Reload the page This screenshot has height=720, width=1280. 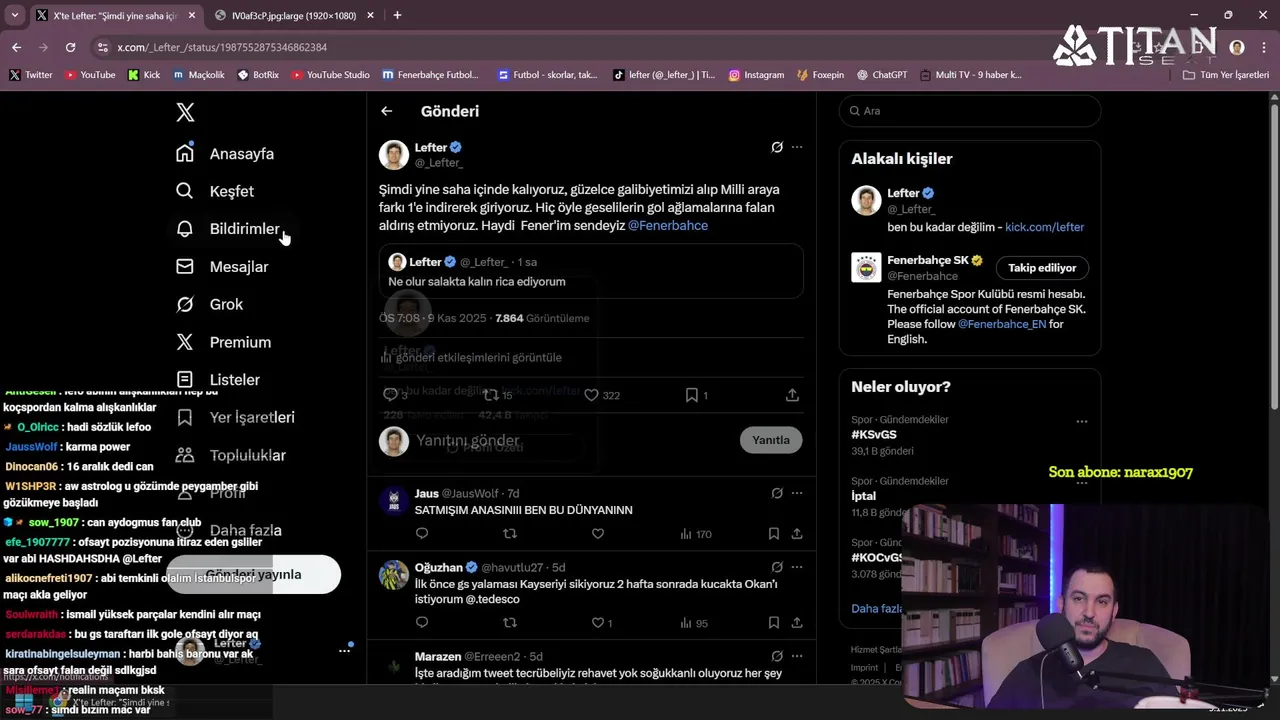pyautogui.click(x=70, y=47)
